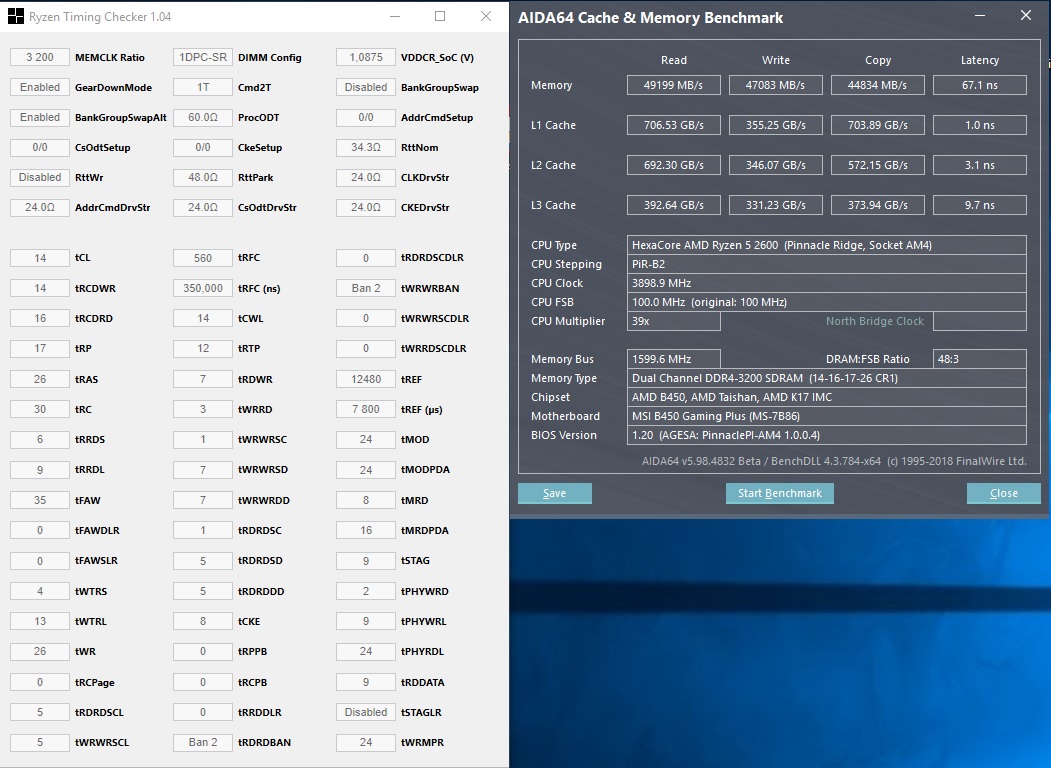This screenshot has width=1051, height=768.
Task: Select the tFAW value 35
Action: (x=40, y=500)
